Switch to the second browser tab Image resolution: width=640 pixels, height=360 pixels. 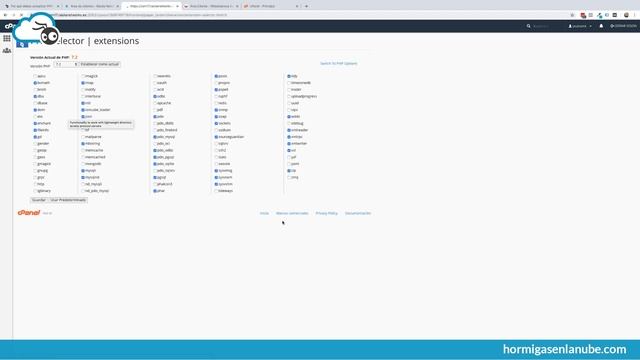(x=91, y=6)
